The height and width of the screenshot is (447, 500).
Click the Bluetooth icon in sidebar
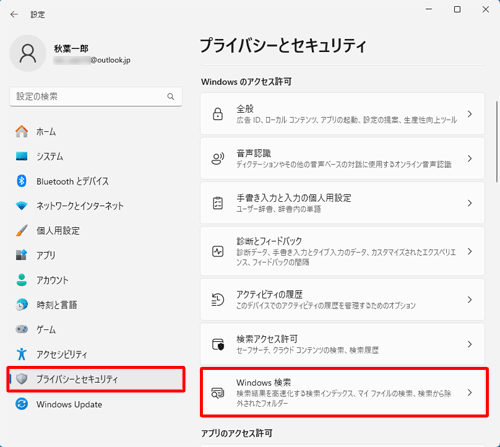[22, 181]
